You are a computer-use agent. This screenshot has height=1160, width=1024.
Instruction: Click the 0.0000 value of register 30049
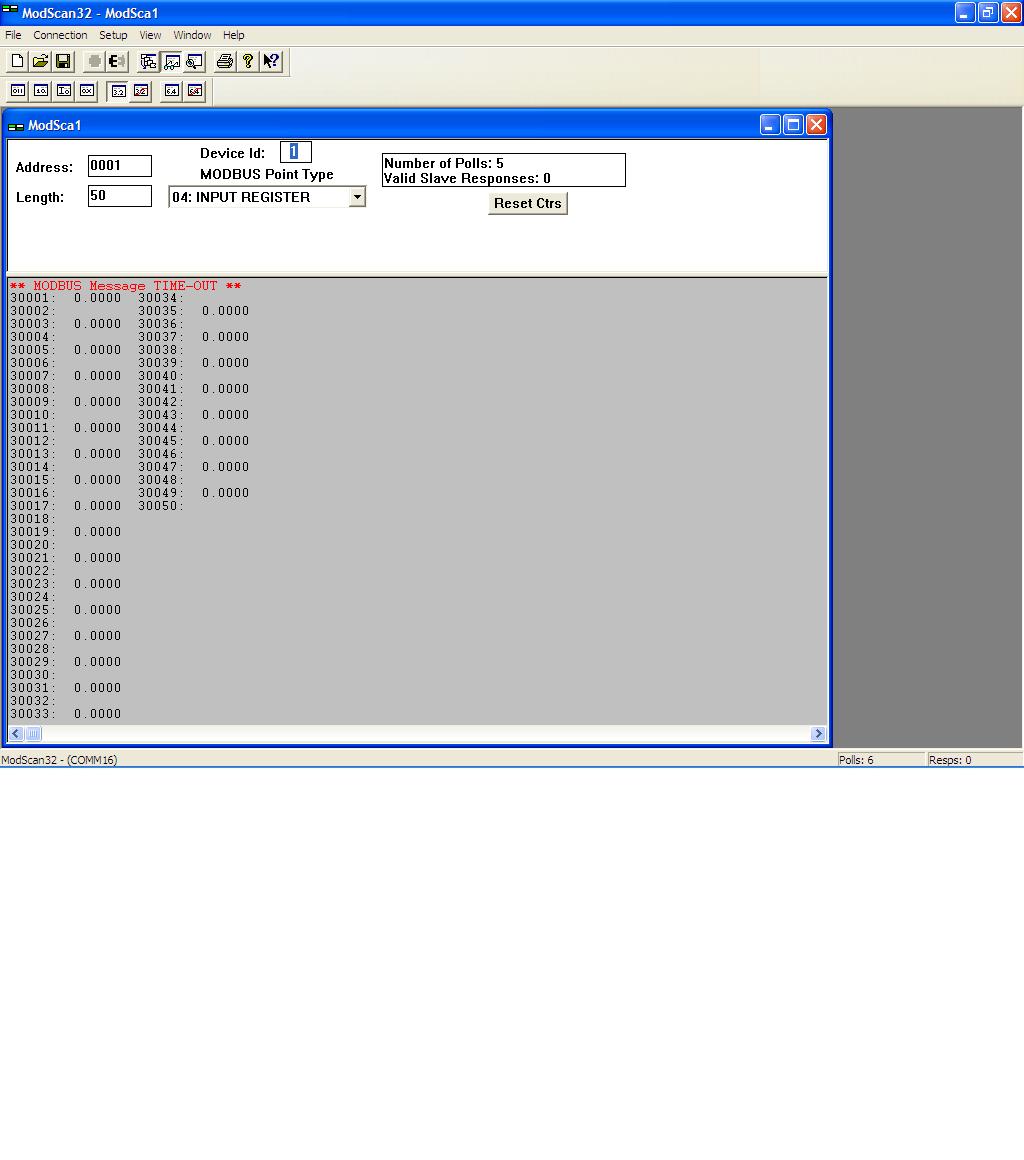pos(226,493)
